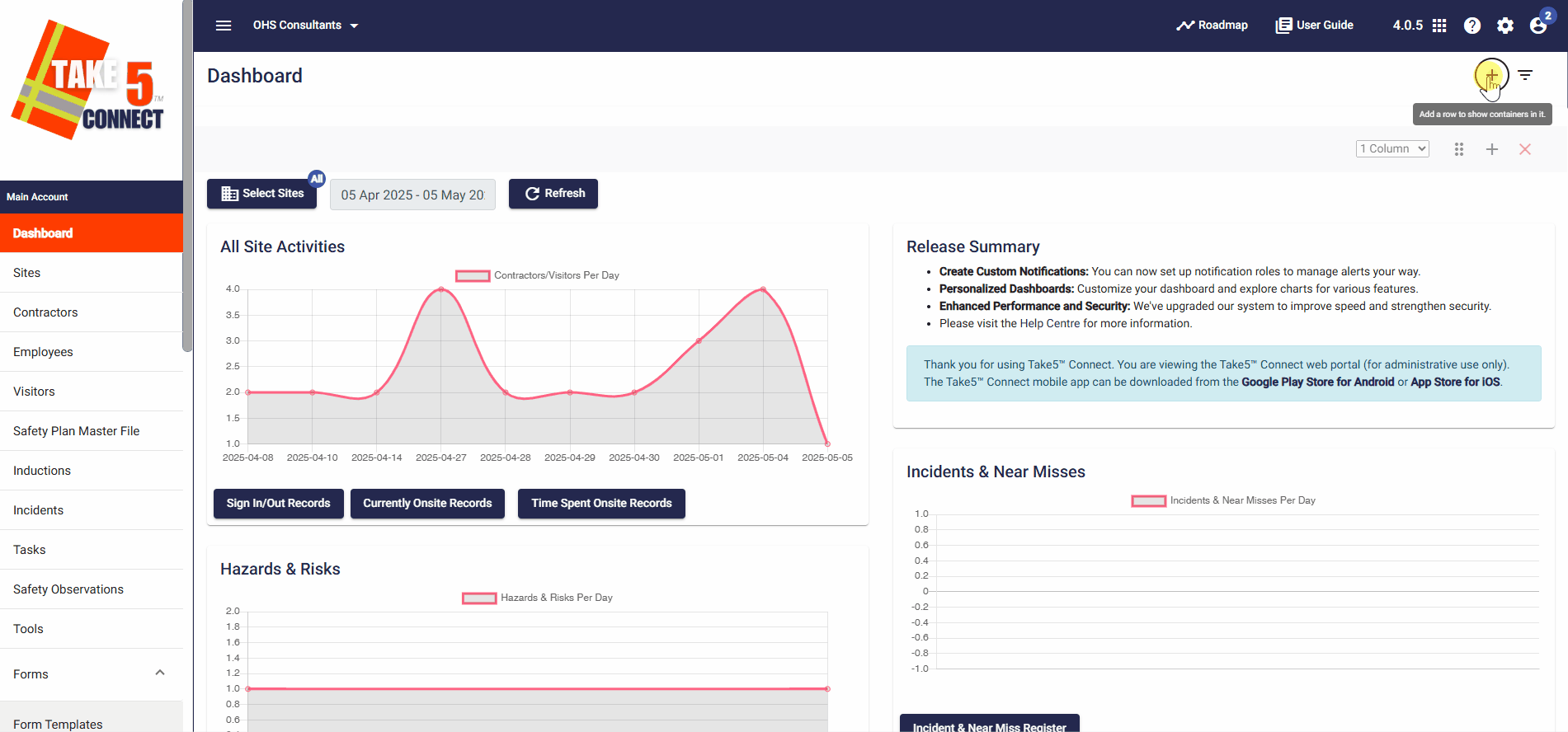
Task: Click the version 4.0.5 text
Action: tap(1408, 26)
